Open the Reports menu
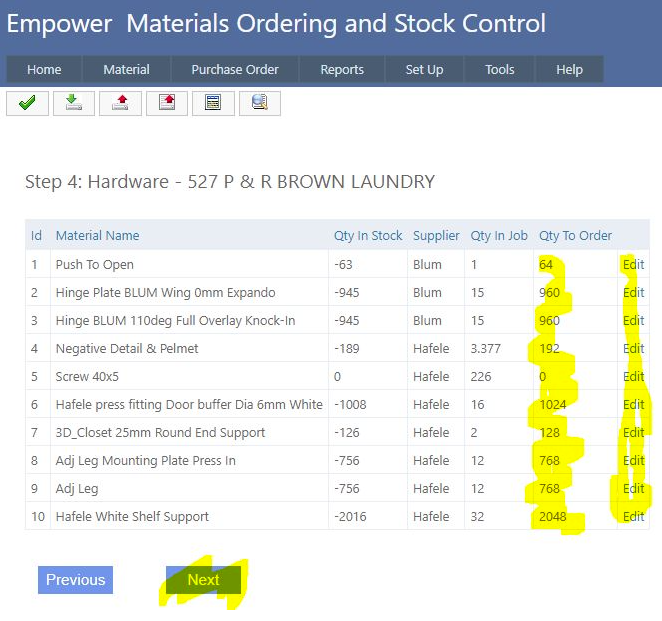Screen dimensions: 662x621 342,69
